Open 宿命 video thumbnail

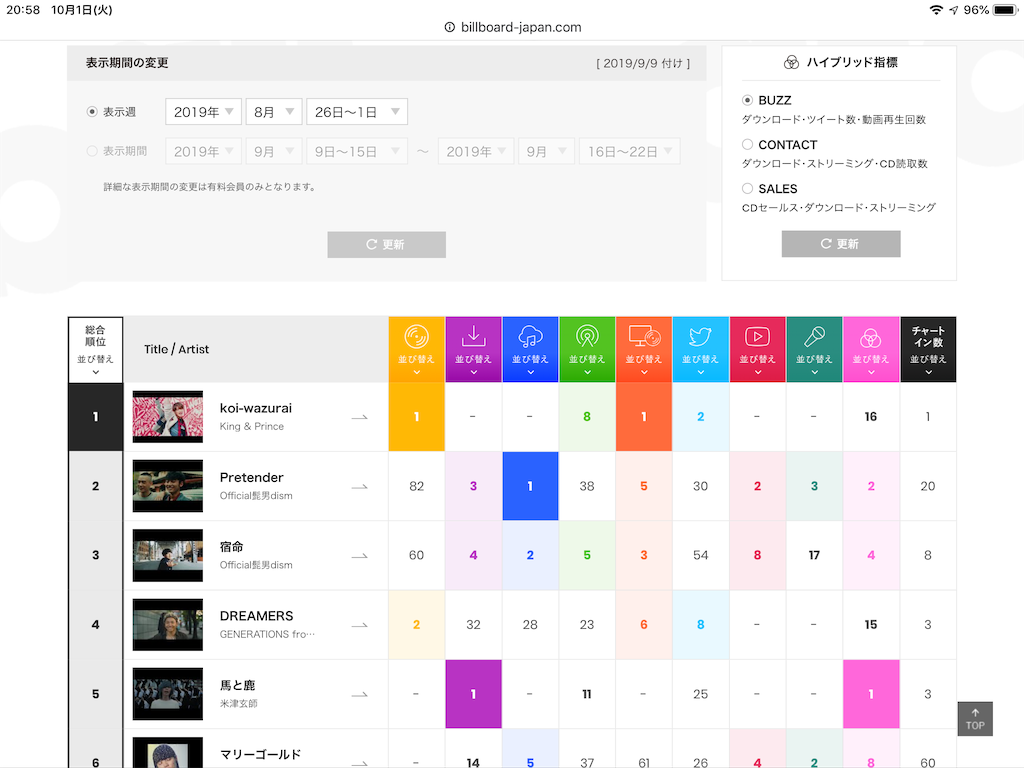pyautogui.click(x=168, y=555)
